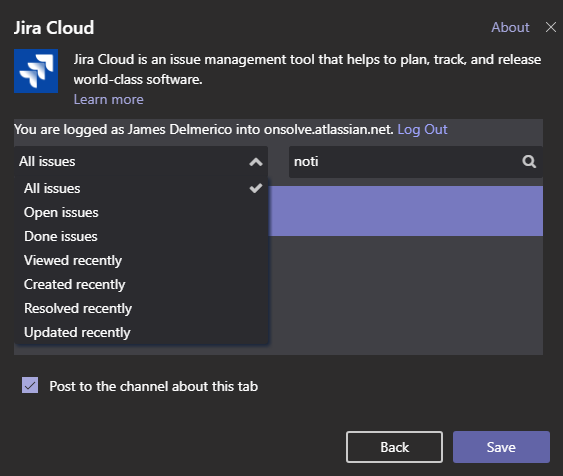563x476 pixels.
Task: Open the About link
Action: [x=510, y=27]
